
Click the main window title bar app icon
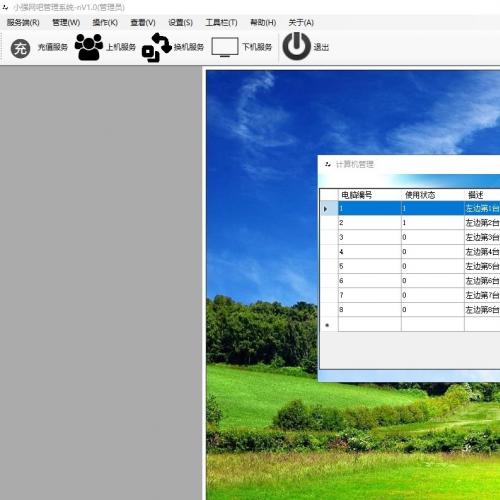[5, 7]
